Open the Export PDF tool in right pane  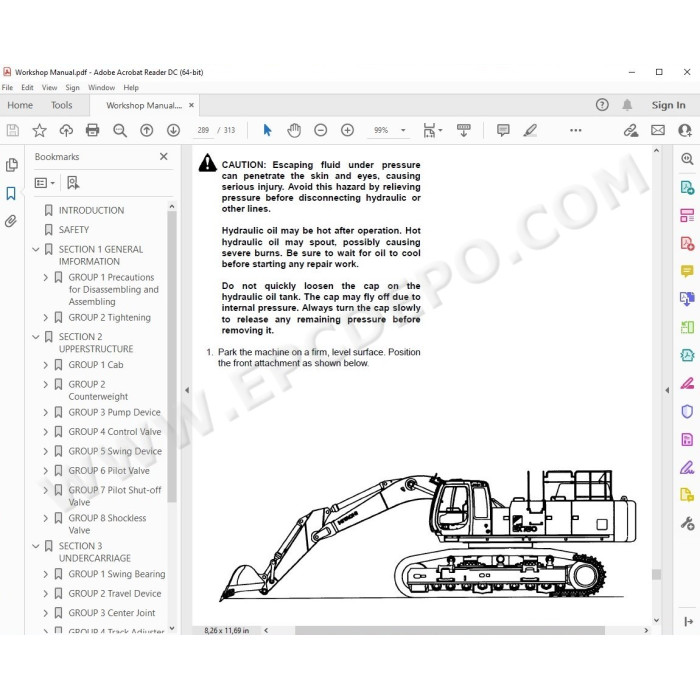pos(687,187)
